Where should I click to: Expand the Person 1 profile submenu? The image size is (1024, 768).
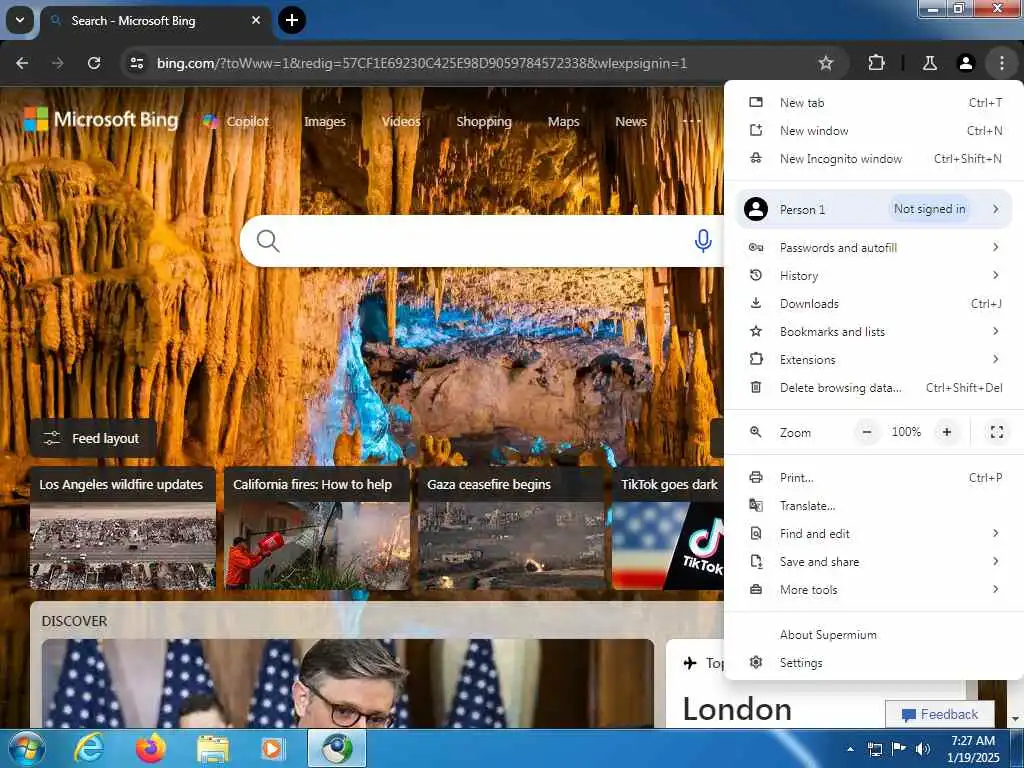[874, 209]
